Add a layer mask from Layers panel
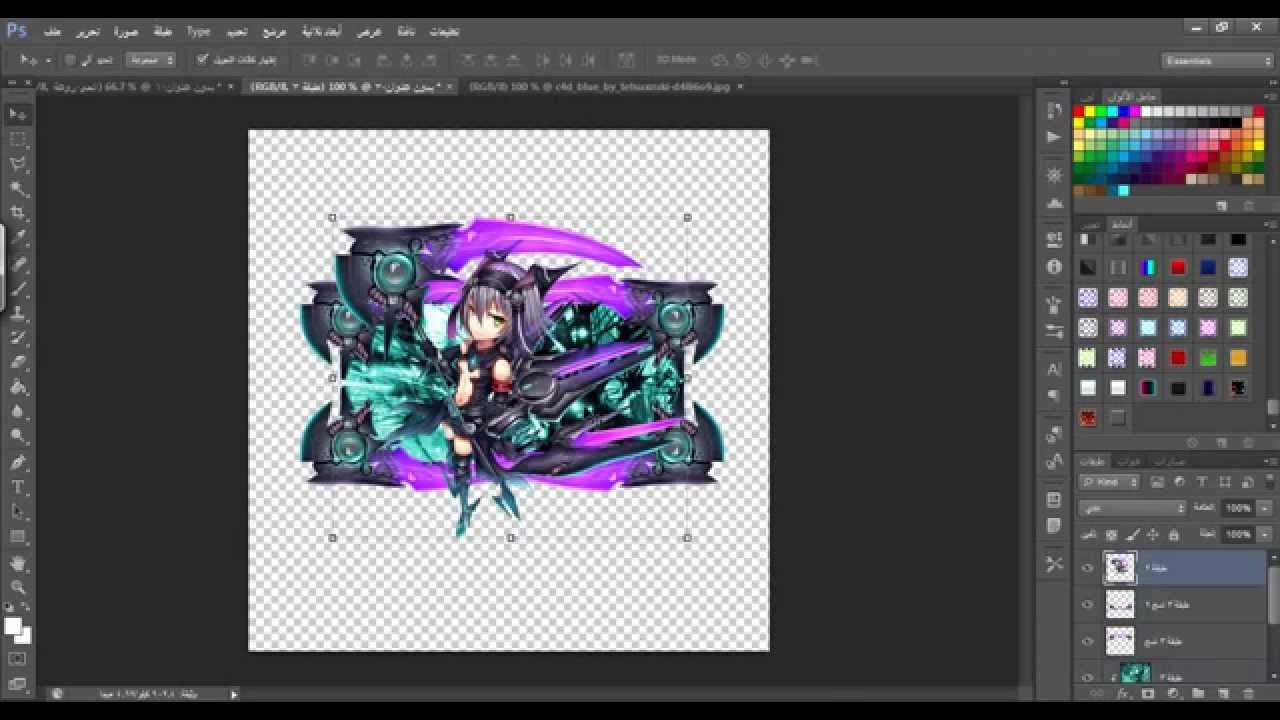 (1148, 693)
